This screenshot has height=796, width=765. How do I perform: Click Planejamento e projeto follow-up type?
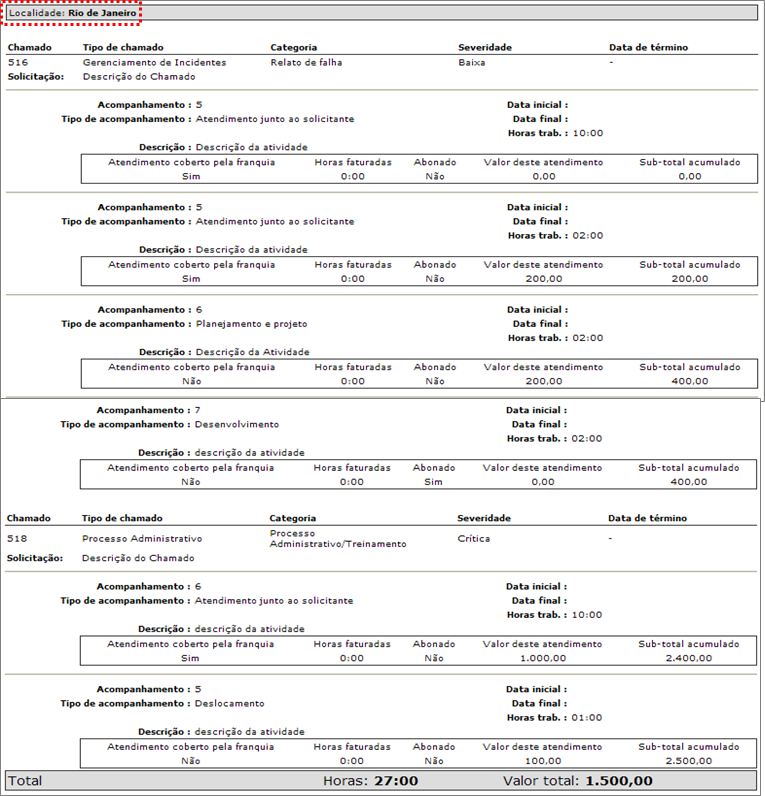click(x=251, y=324)
